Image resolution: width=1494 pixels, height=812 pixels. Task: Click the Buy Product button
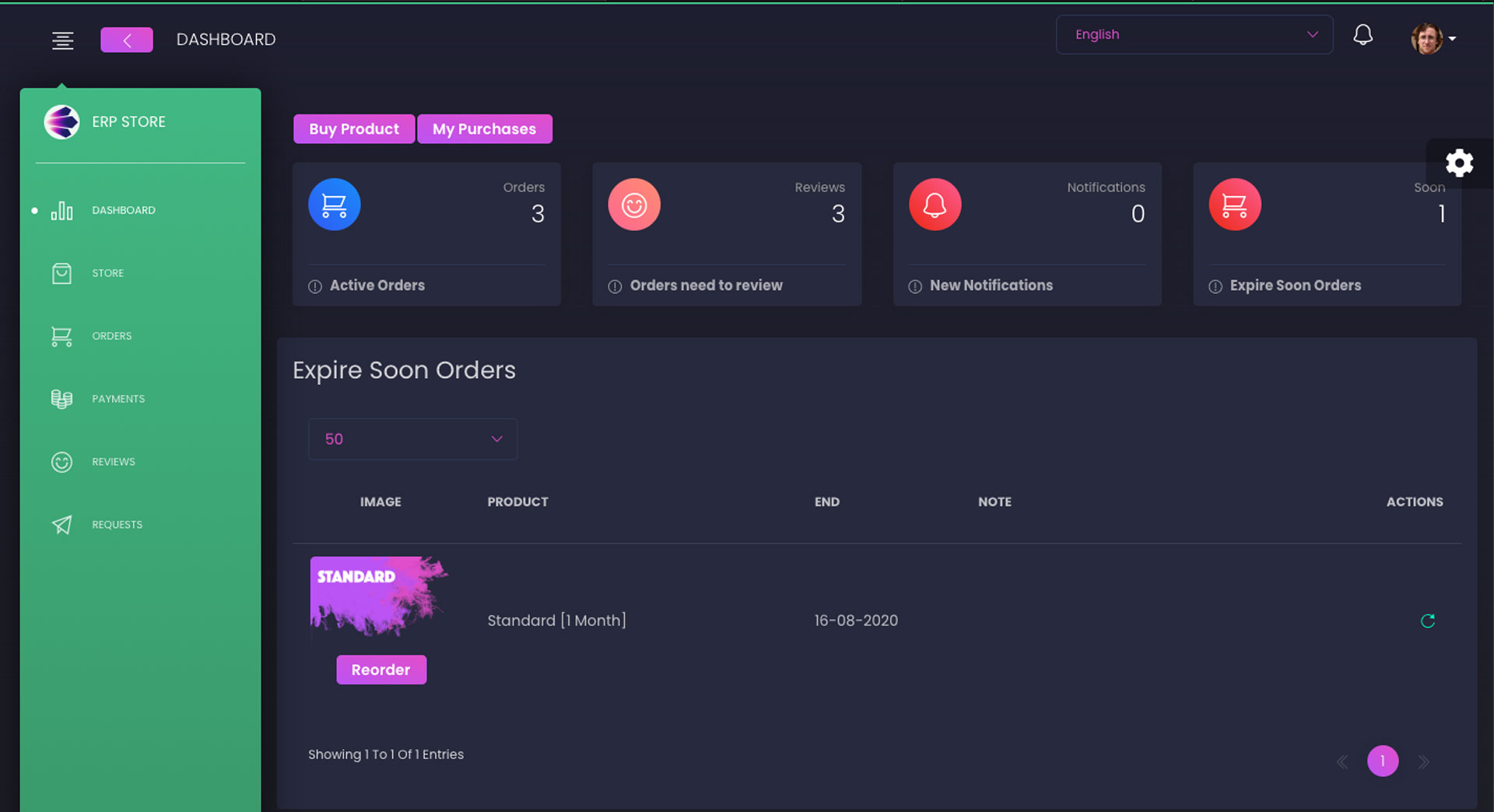pos(353,129)
